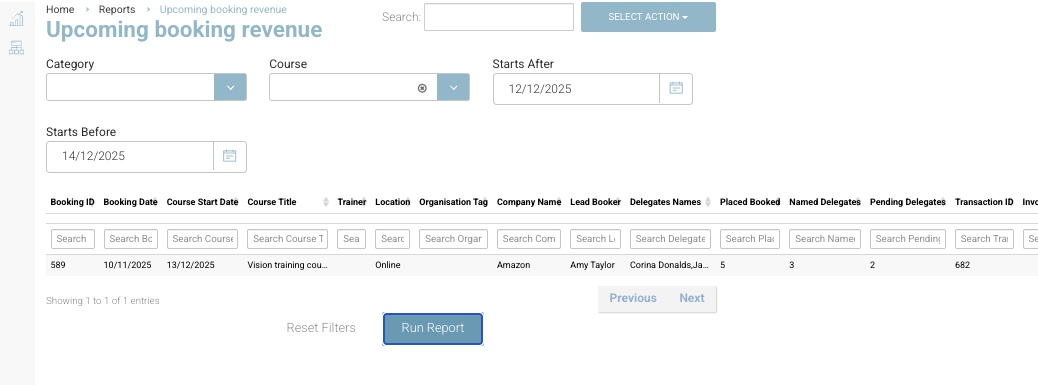Click the Starts After date field
Screen dimensions: 1038x385
click(x=576, y=89)
